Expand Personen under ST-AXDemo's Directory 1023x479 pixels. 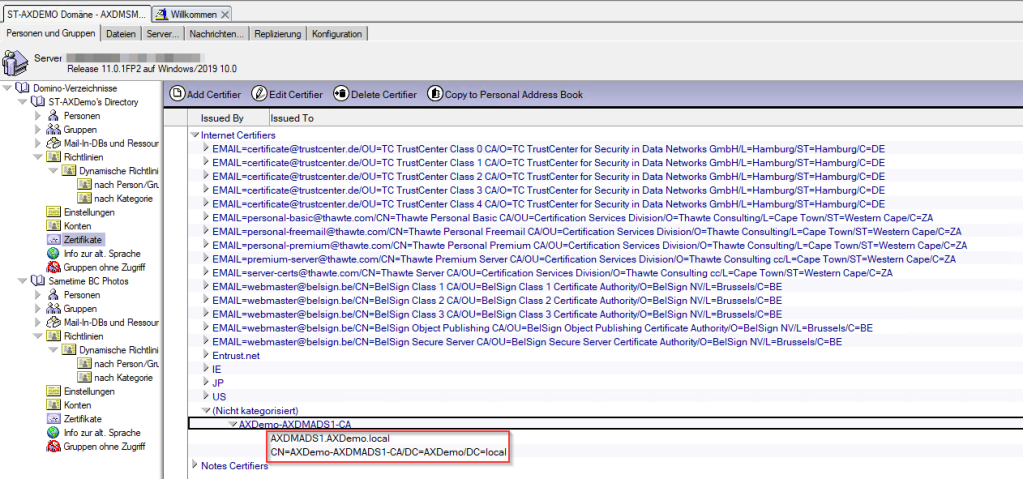tap(40, 116)
